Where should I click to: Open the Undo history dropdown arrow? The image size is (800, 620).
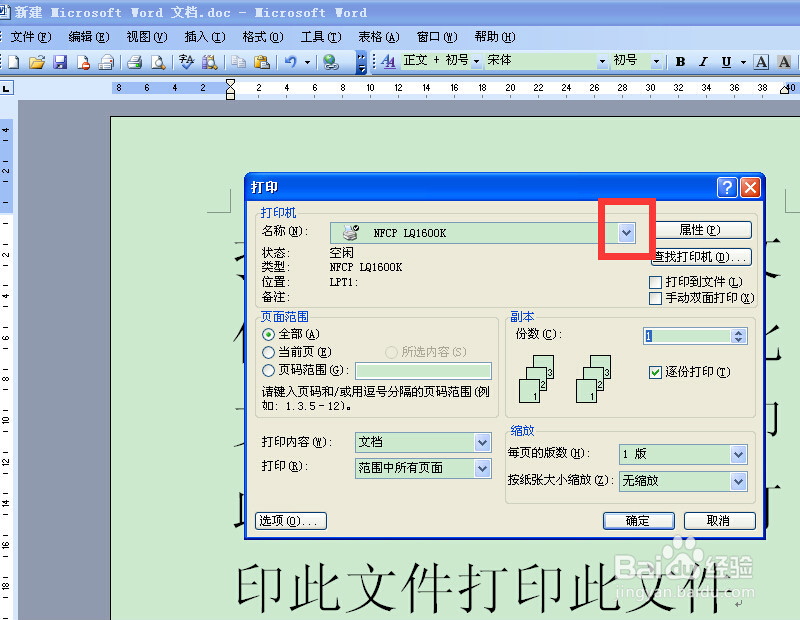click(307, 62)
